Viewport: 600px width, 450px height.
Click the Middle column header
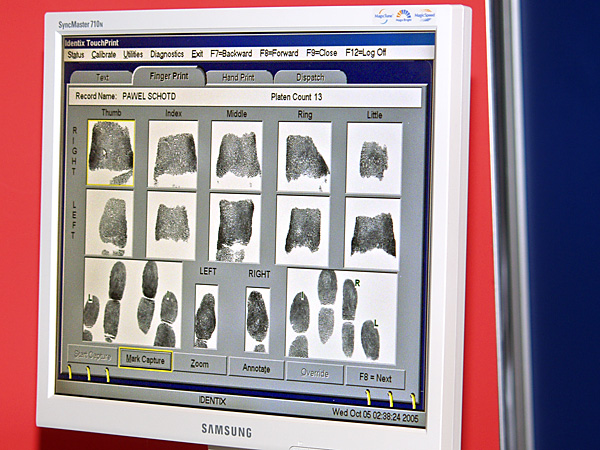click(236, 114)
